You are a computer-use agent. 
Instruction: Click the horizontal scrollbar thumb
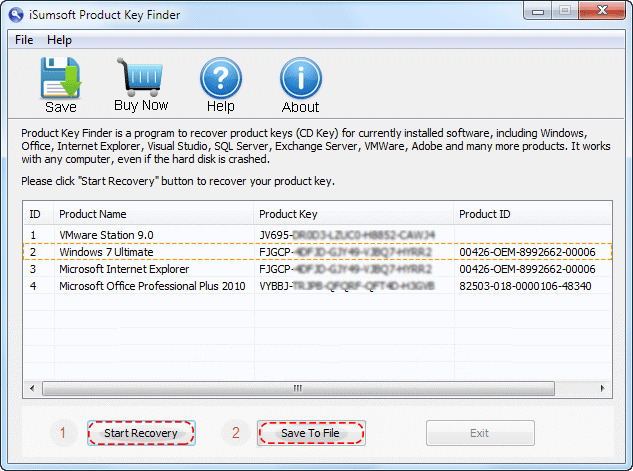[x=298, y=388]
